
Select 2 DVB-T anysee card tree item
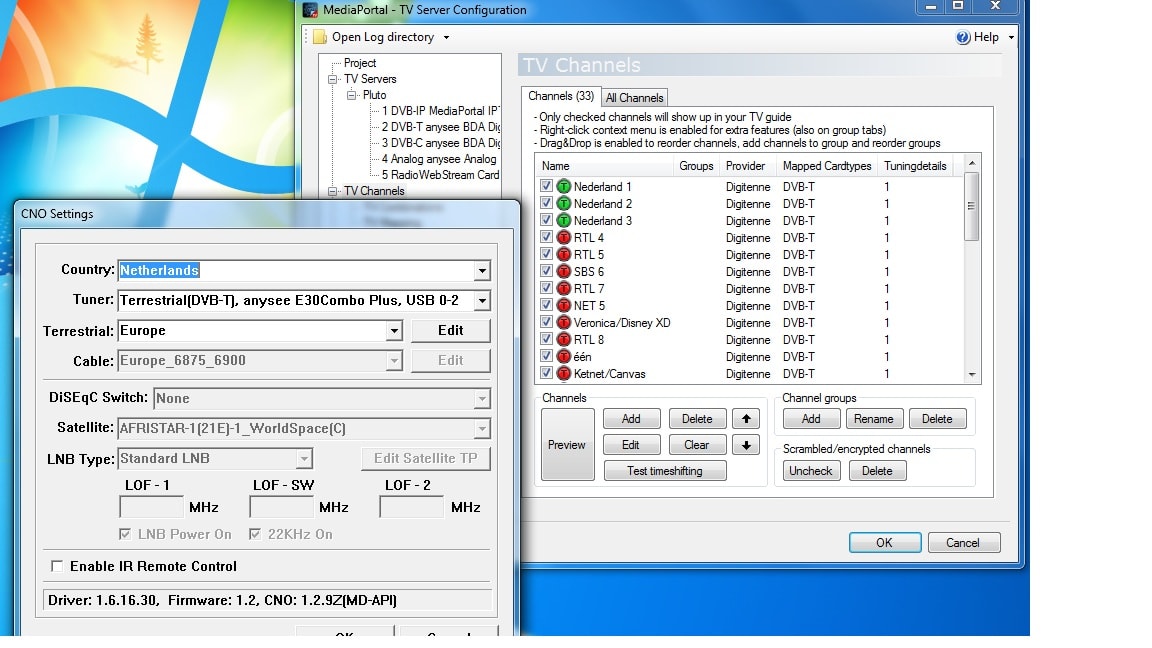pyautogui.click(x=441, y=127)
